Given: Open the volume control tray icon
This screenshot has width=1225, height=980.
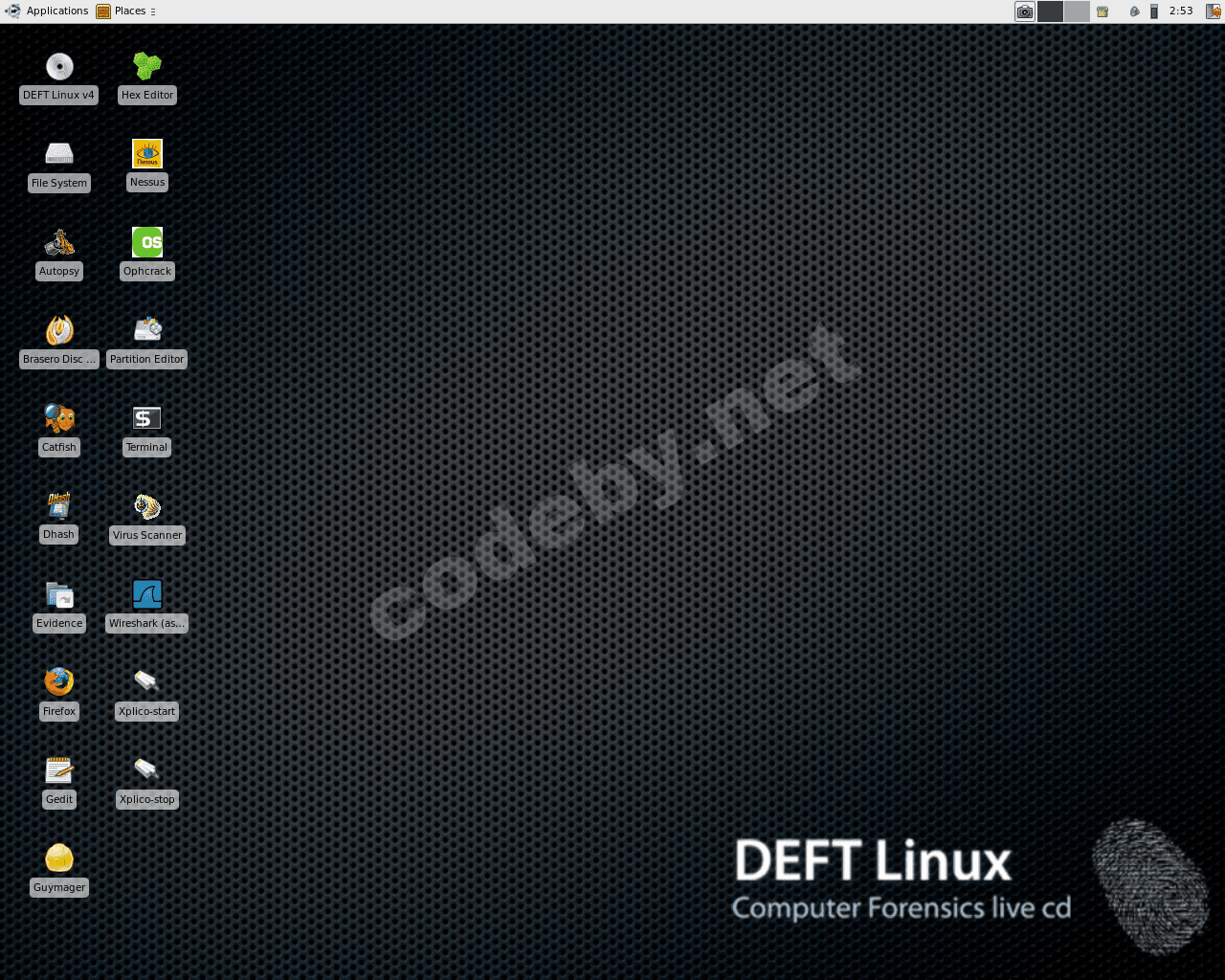Looking at the screenshot, I should (1134, 11).
